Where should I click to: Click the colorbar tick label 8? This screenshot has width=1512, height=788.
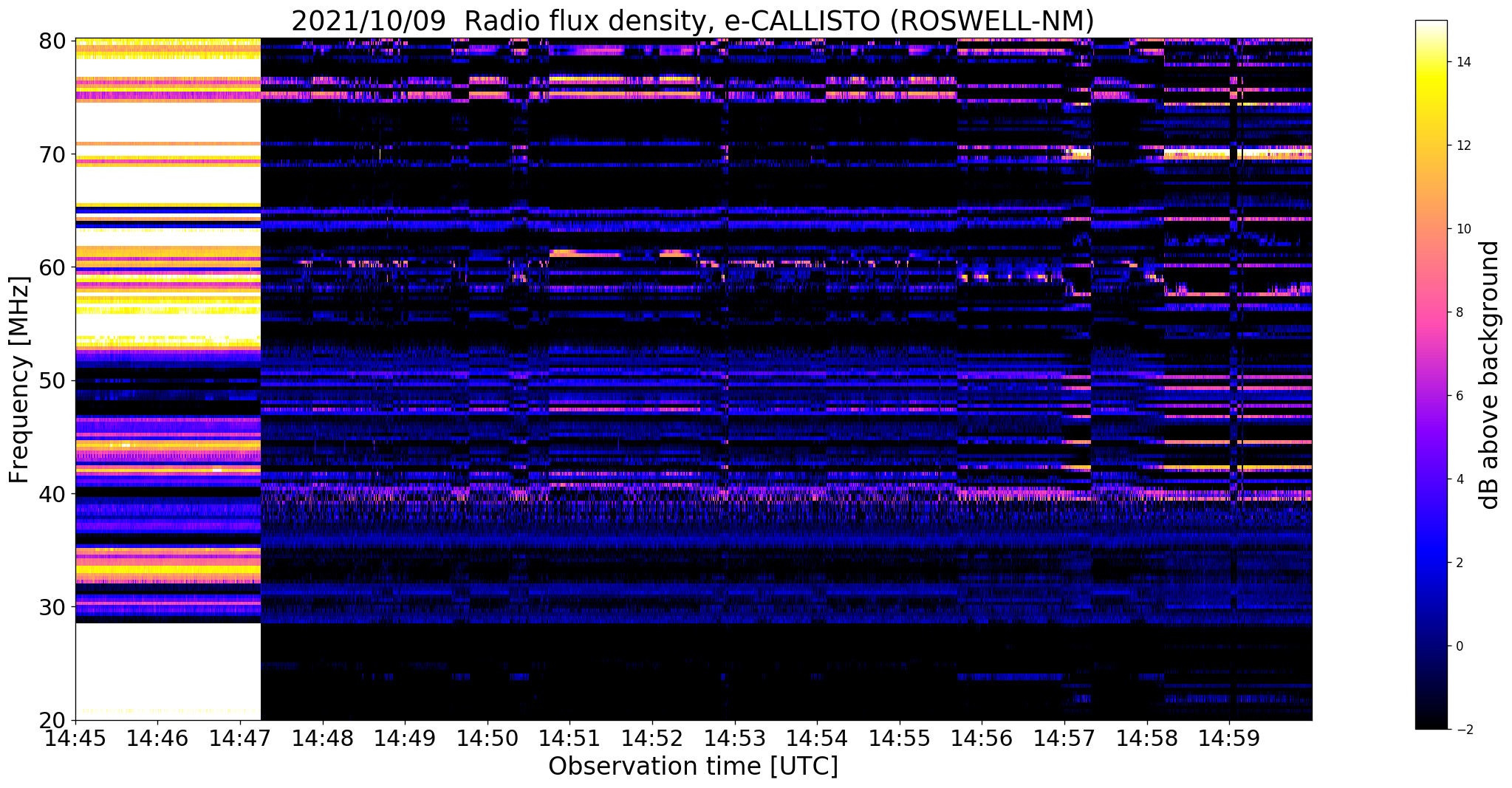(x=1459, y=312)
